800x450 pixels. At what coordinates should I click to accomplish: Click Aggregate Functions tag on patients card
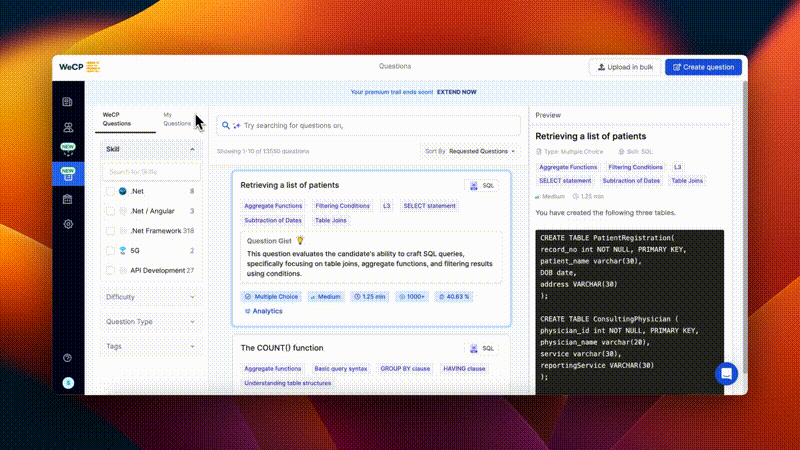tap(273, 206)
